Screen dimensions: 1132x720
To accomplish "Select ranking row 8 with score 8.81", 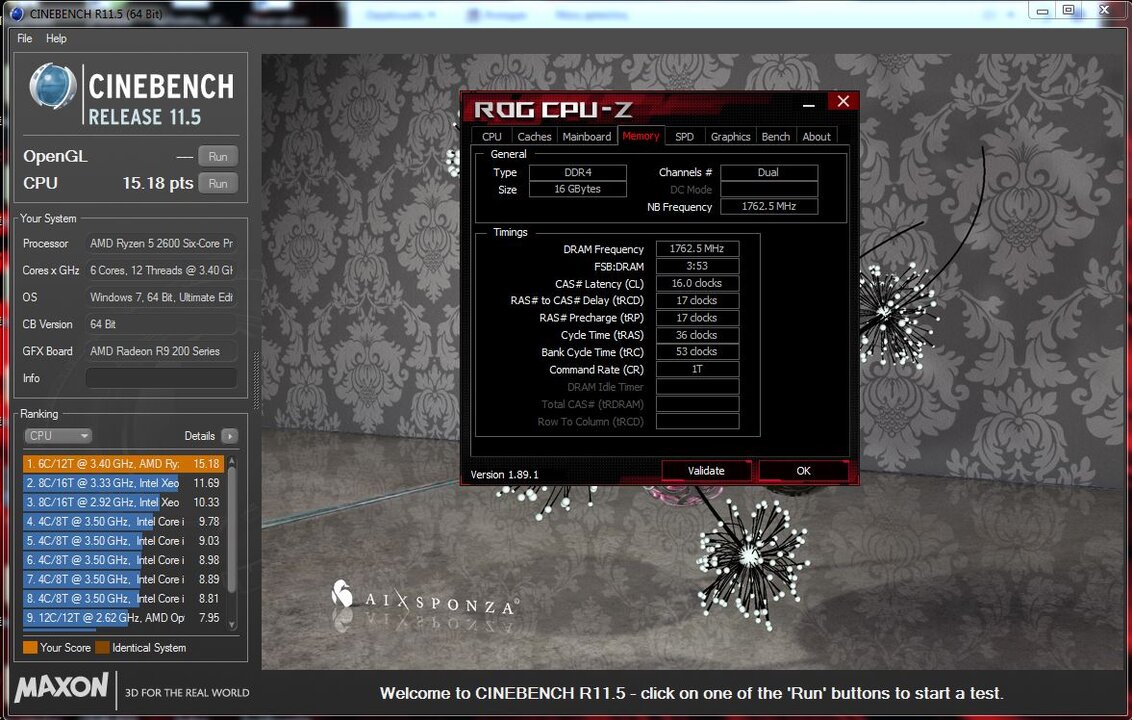I will click(x=123, y=598).
